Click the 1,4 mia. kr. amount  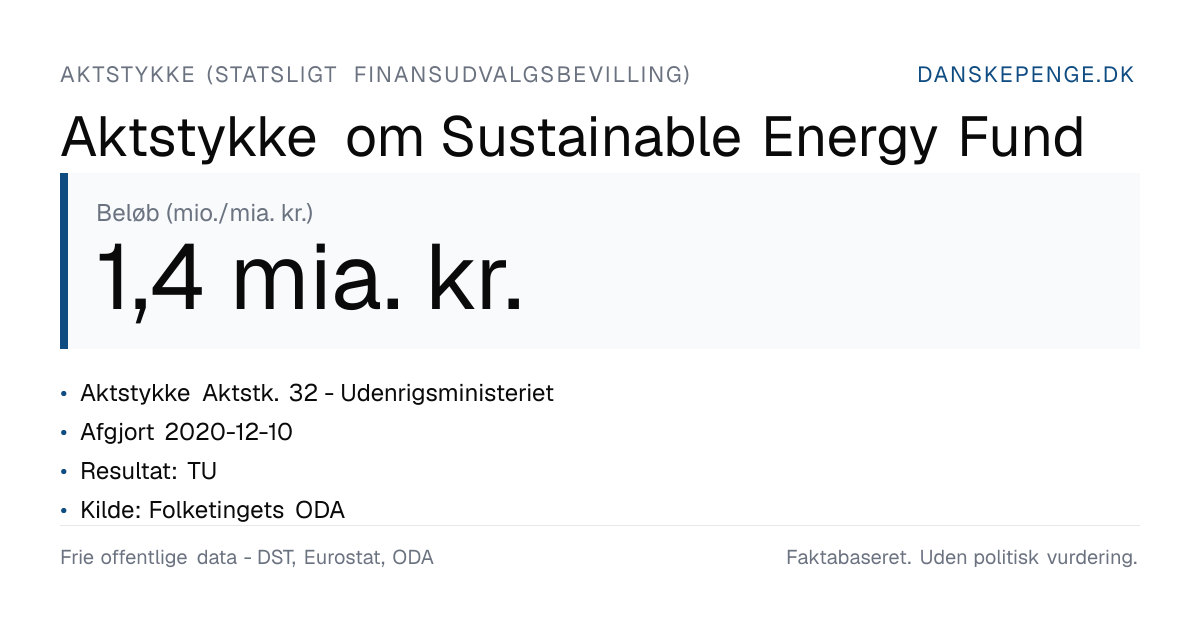point(309,279)
